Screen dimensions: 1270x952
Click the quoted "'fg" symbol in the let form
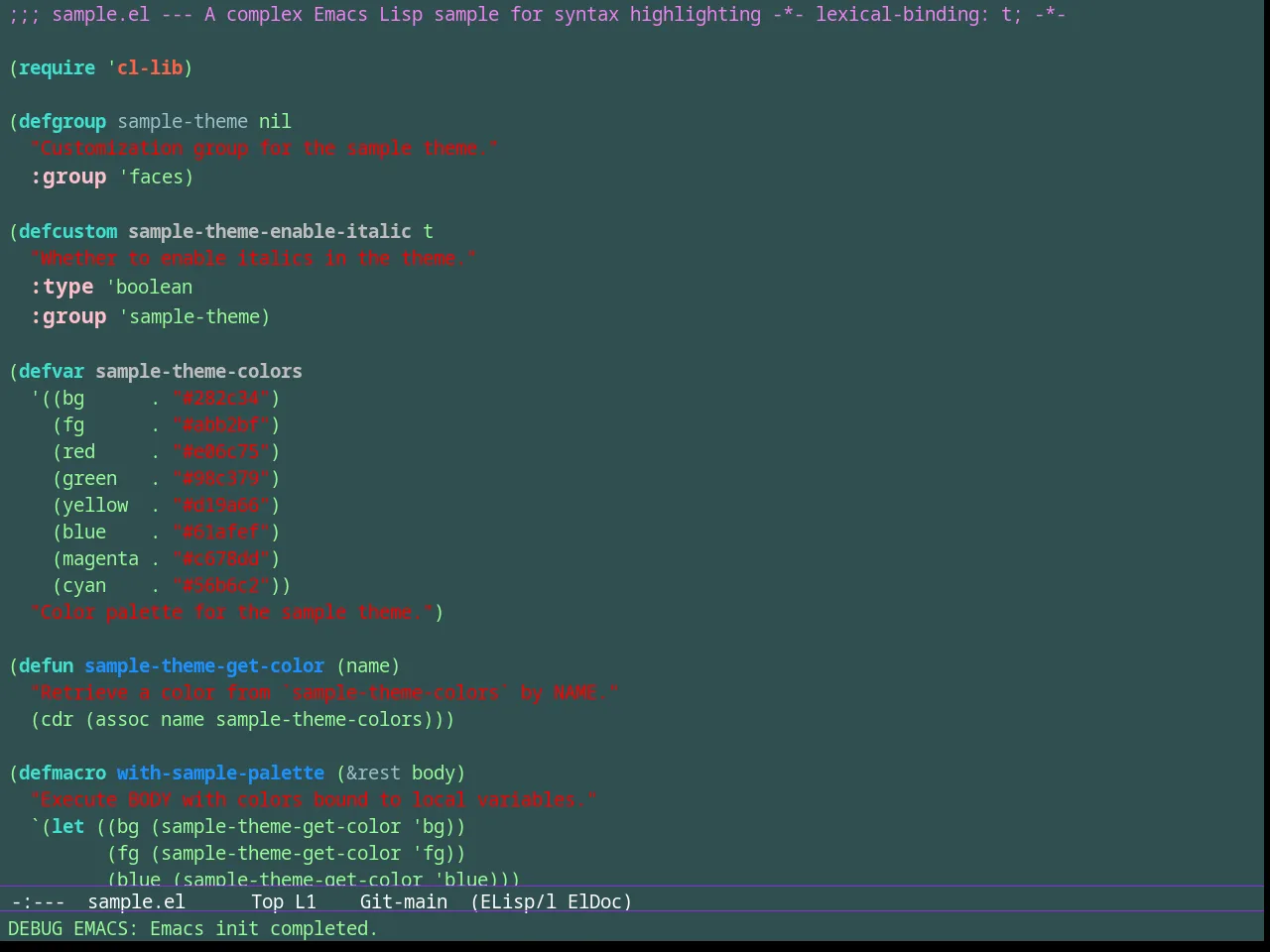coord(429,854)
